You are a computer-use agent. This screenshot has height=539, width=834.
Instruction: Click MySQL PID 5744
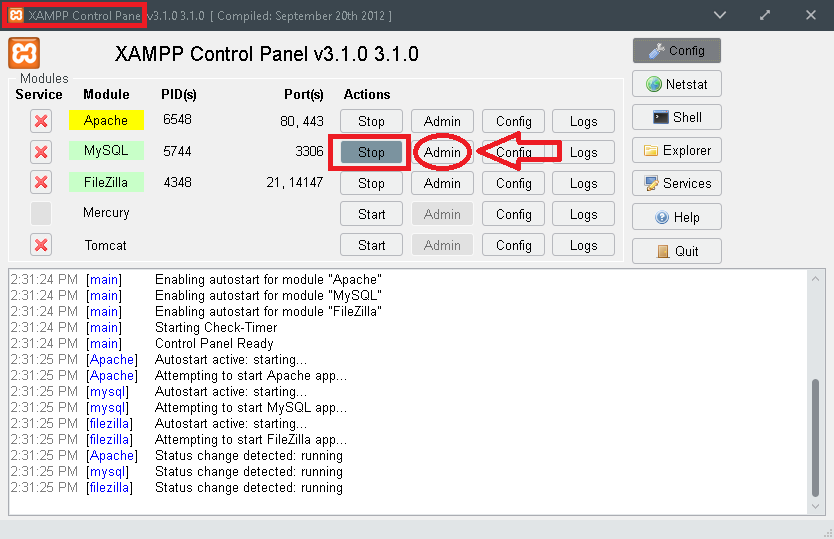177,151
